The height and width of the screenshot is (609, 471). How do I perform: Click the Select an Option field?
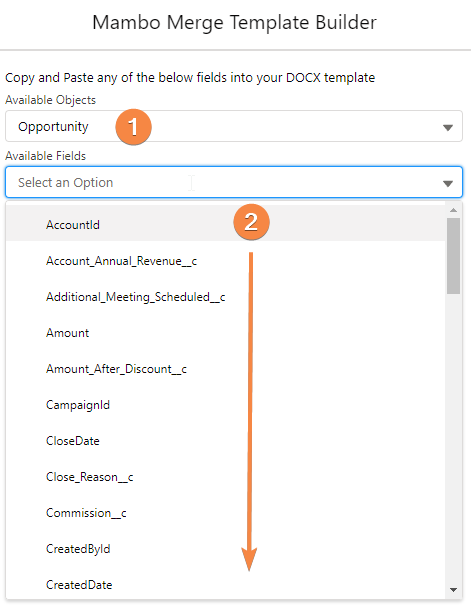click(x=234, y=183)
